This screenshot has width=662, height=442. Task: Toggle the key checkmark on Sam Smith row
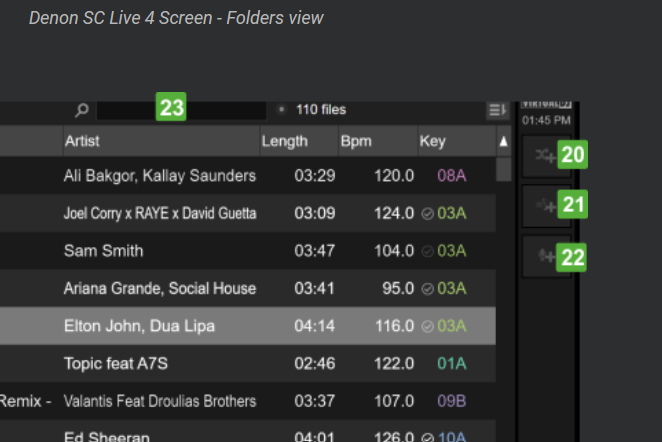pyautogui.click(x=427, y=251)
